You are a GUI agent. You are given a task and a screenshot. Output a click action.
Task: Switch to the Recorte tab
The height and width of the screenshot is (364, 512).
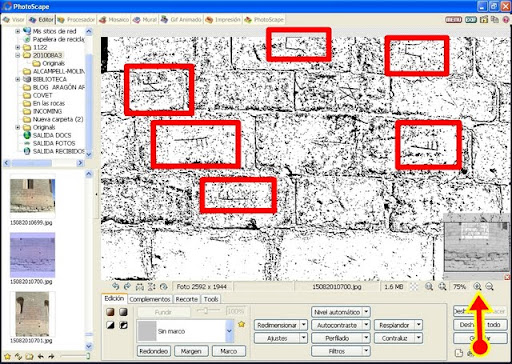(x=187, y=299)
